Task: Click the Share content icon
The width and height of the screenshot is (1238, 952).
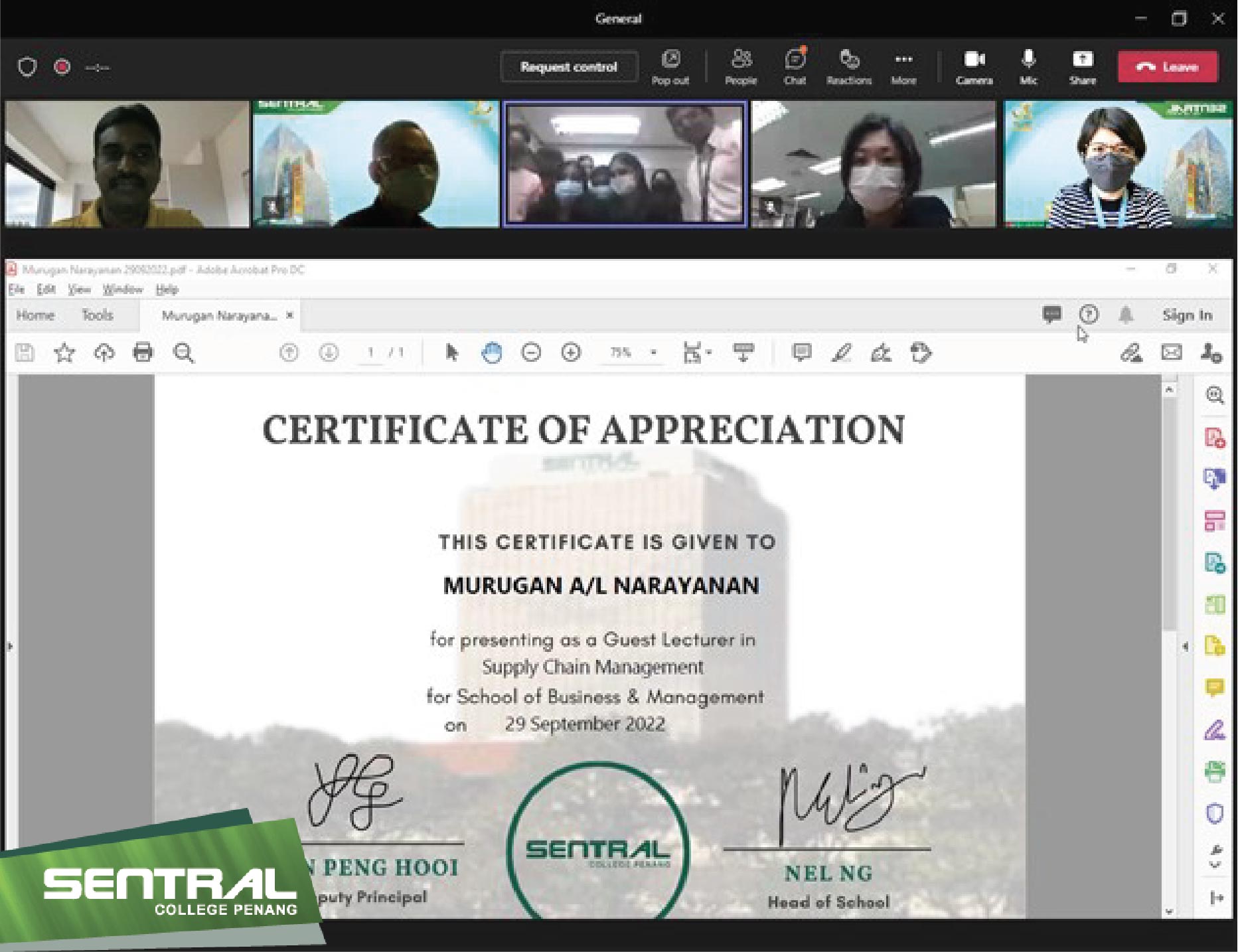Action: point(1083,67)
